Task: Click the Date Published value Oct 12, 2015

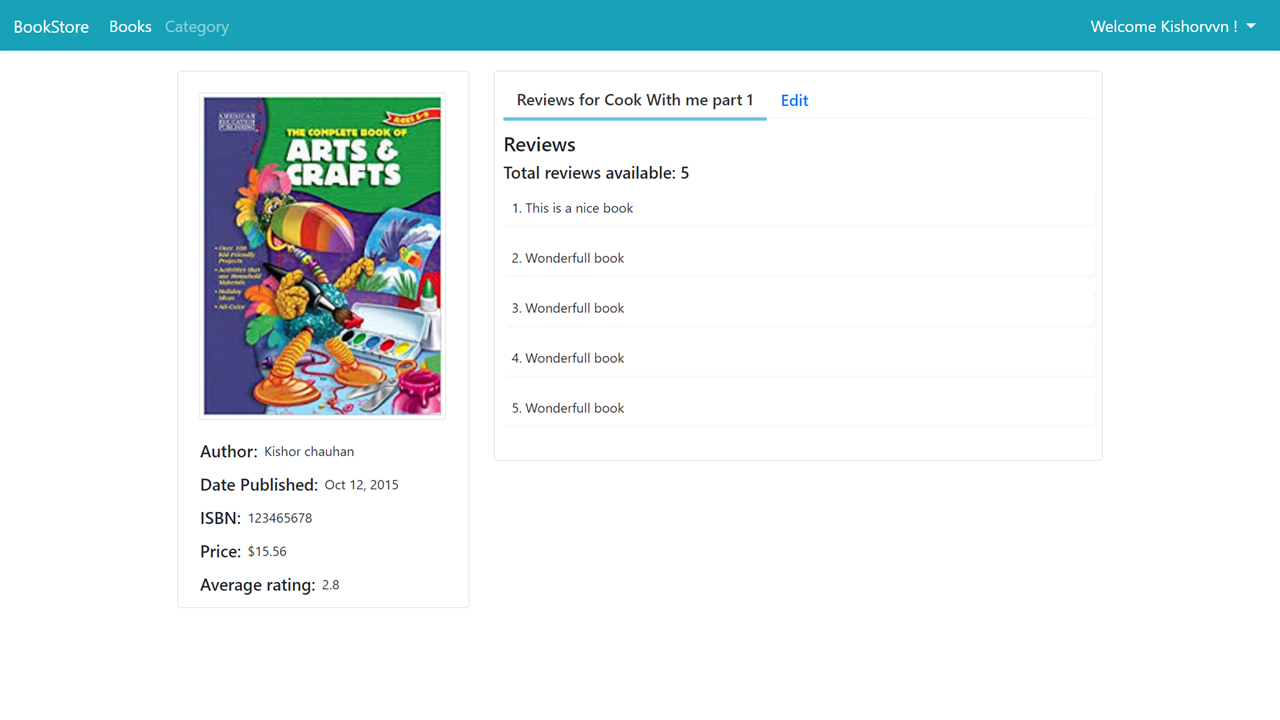Action: click(x=361, y=485)
